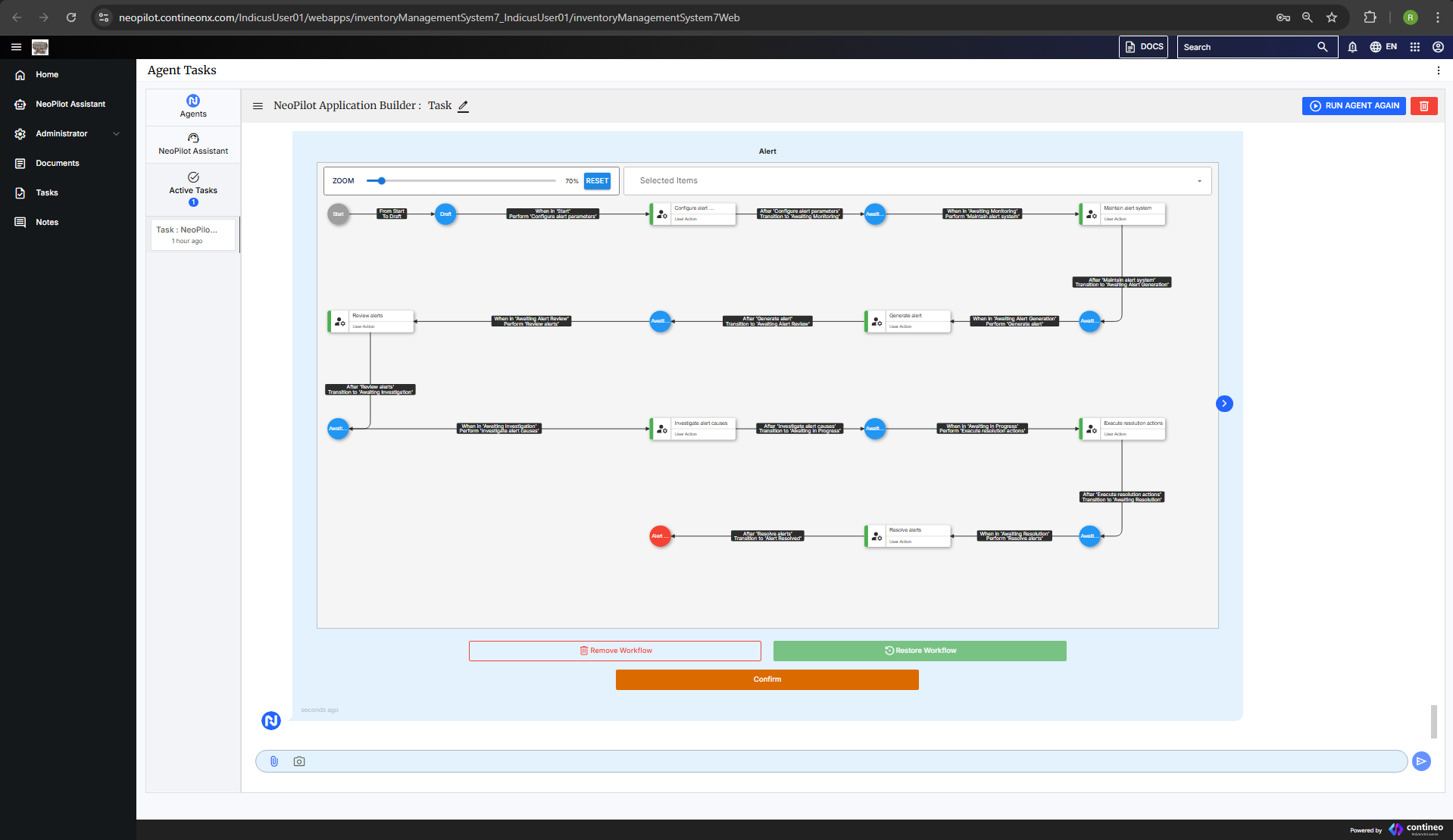This screenshot has width=1453, height=840.
Task: Click 'After Resolve alerts' transition label
Action: point(767,536)
